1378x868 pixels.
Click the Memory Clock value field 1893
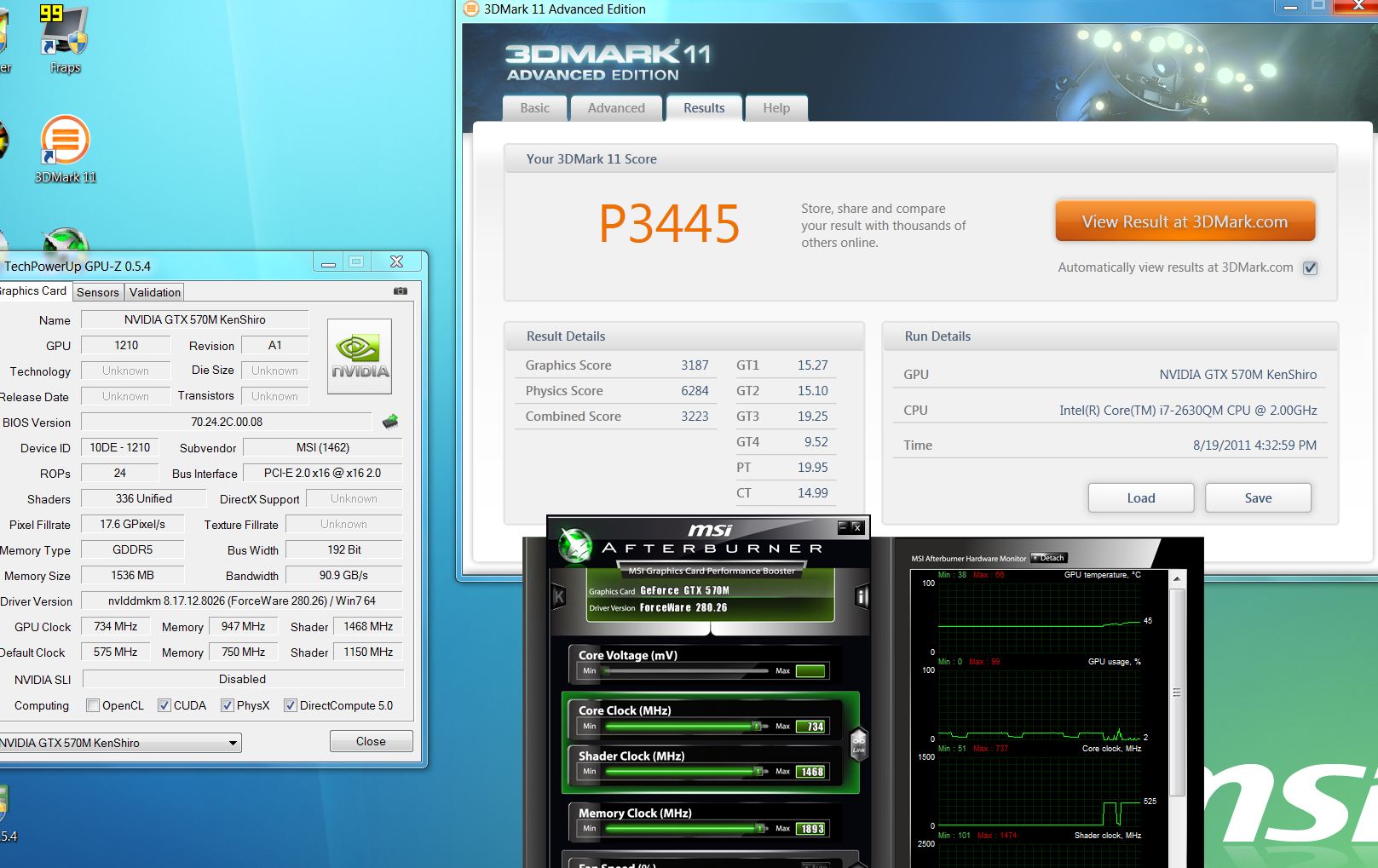(810, 829)
